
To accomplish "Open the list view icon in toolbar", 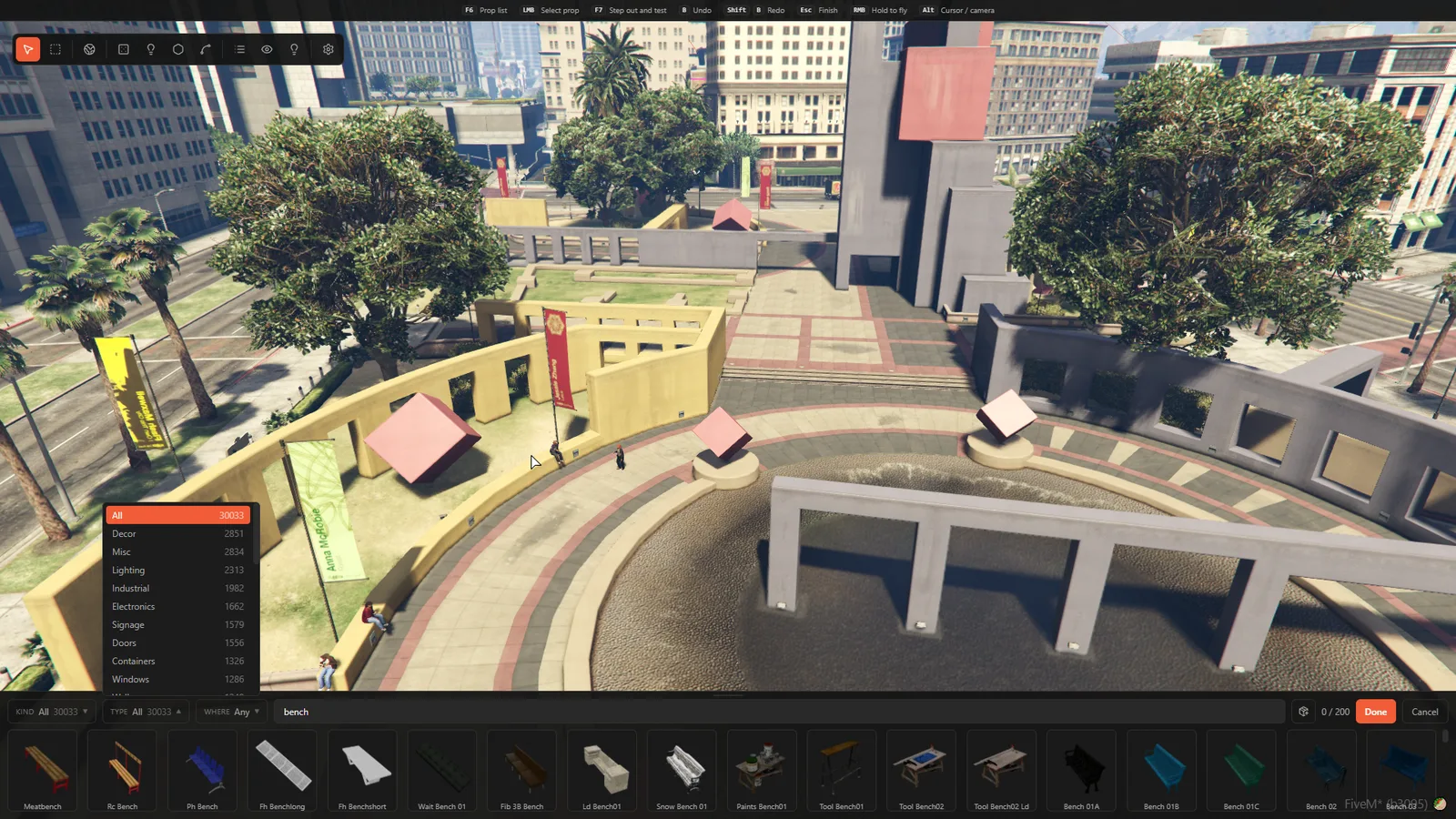I will coord(240,49).
